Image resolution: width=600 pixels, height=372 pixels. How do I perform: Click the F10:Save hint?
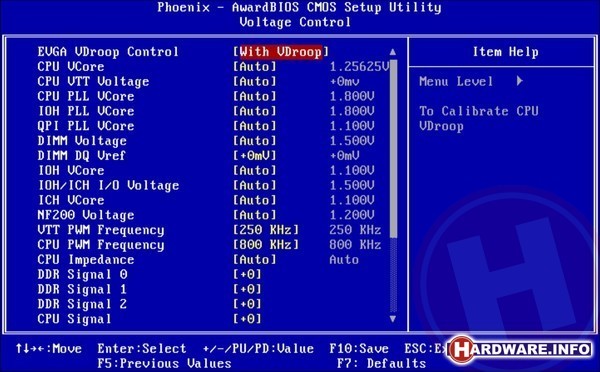(x=359, y=349)
